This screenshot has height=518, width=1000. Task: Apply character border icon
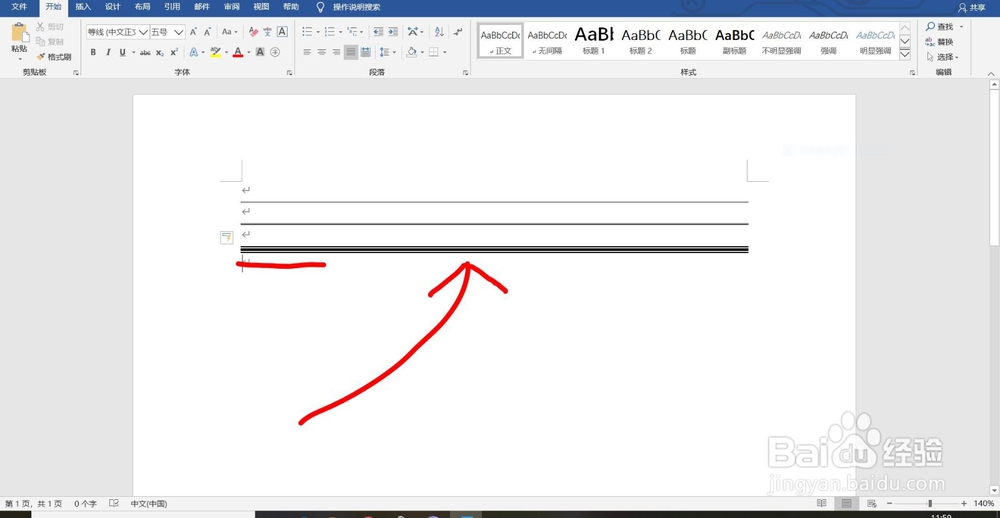tap(282, 32)
